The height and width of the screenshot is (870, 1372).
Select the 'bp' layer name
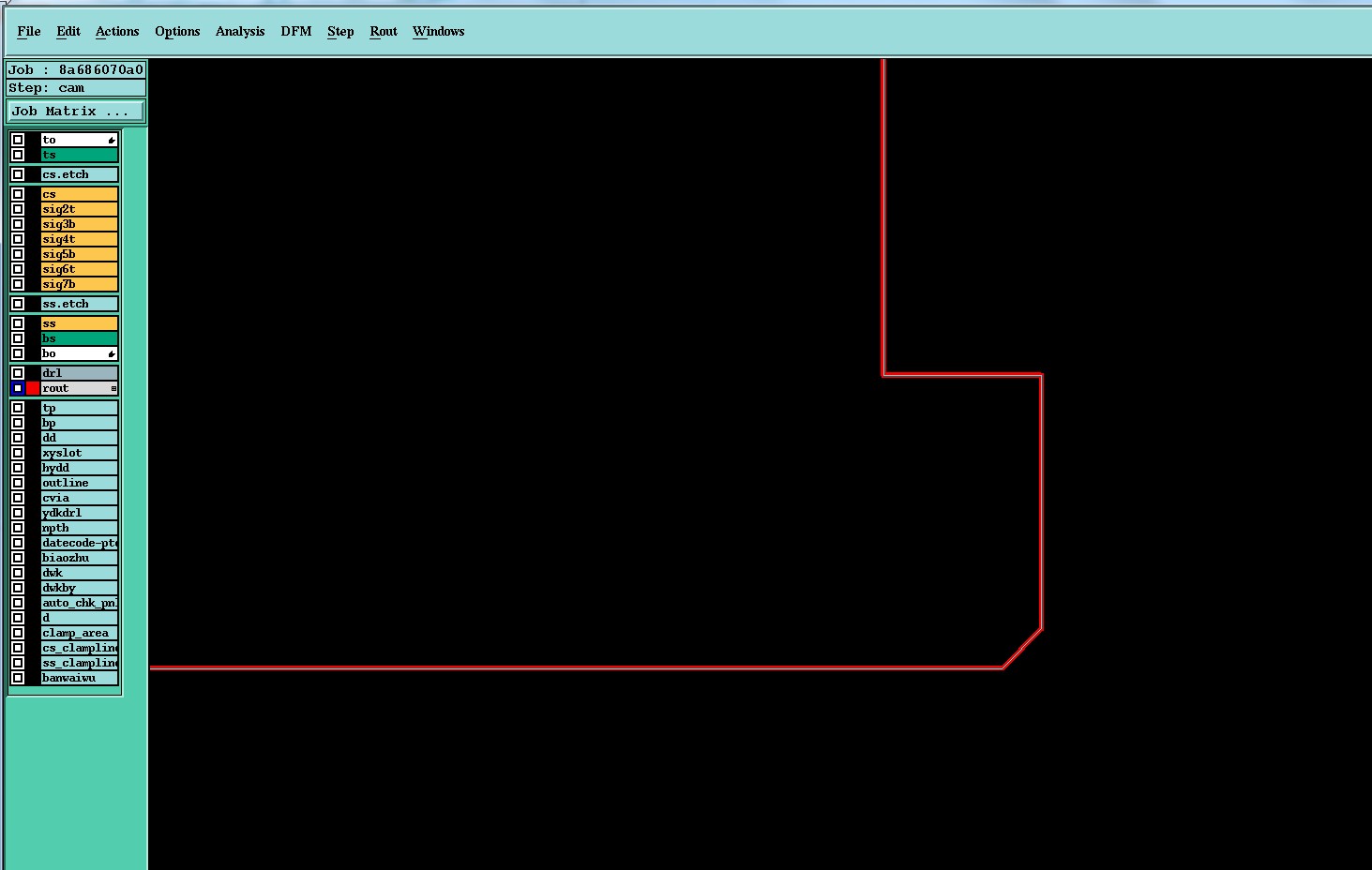[80, 423]
